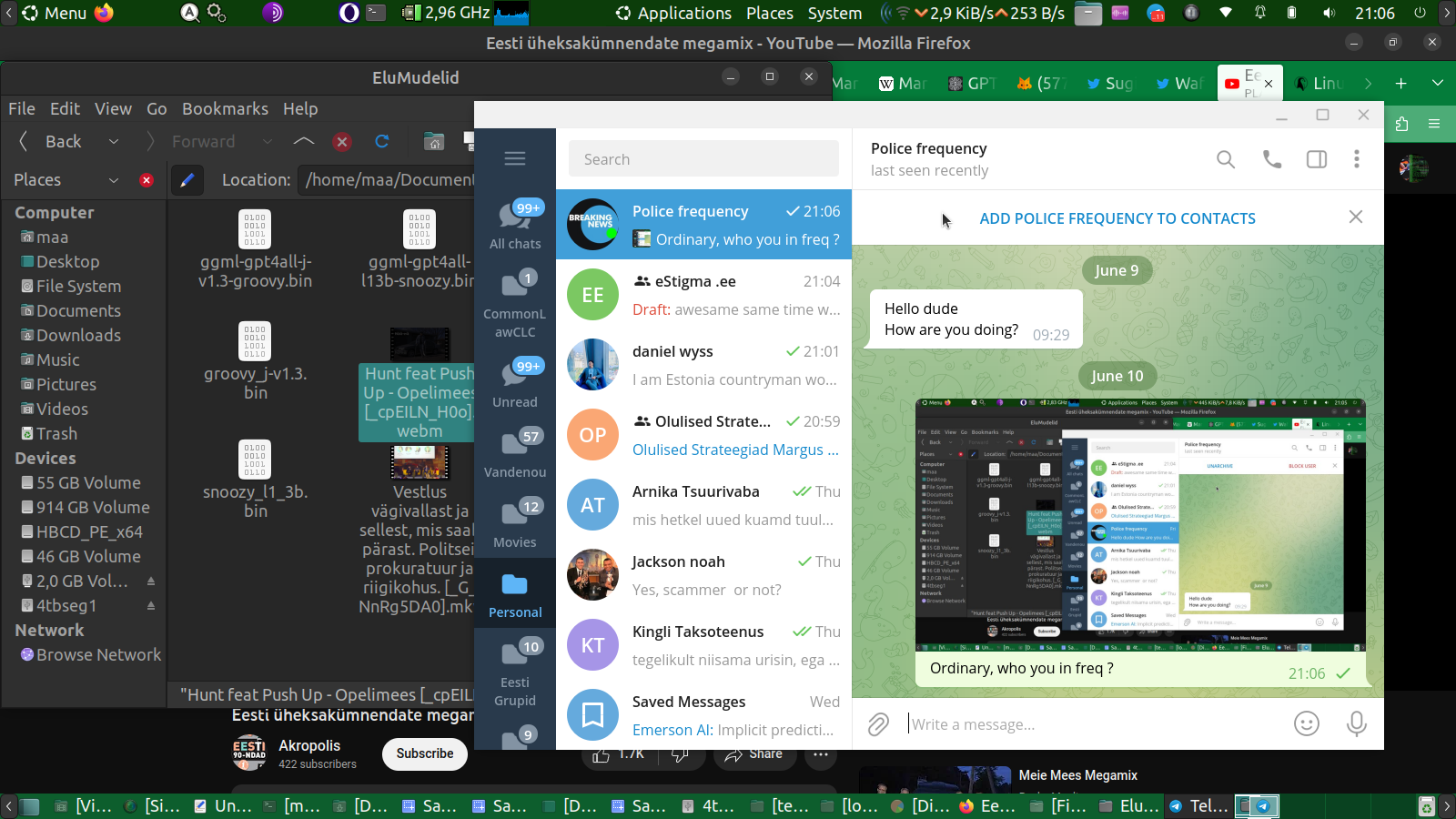Open the Olulised Strateegiad chat

pyautogui.click(x=703, y=435)
